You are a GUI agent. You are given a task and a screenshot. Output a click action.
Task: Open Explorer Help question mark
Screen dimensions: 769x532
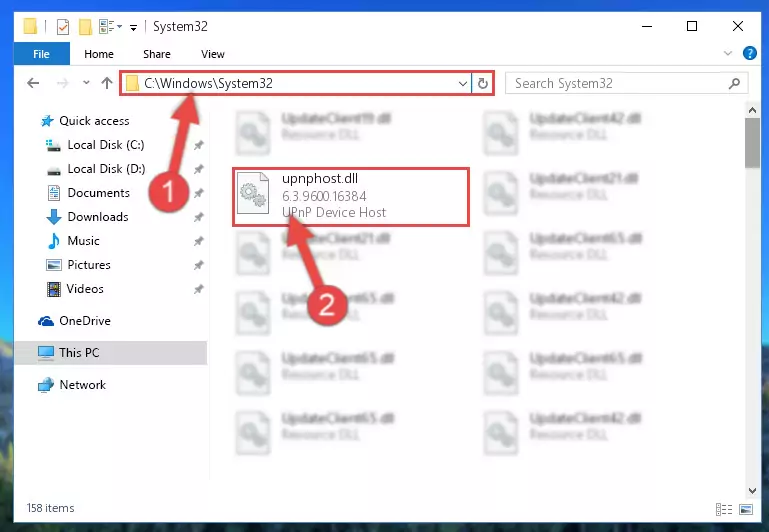pos(749,53)
